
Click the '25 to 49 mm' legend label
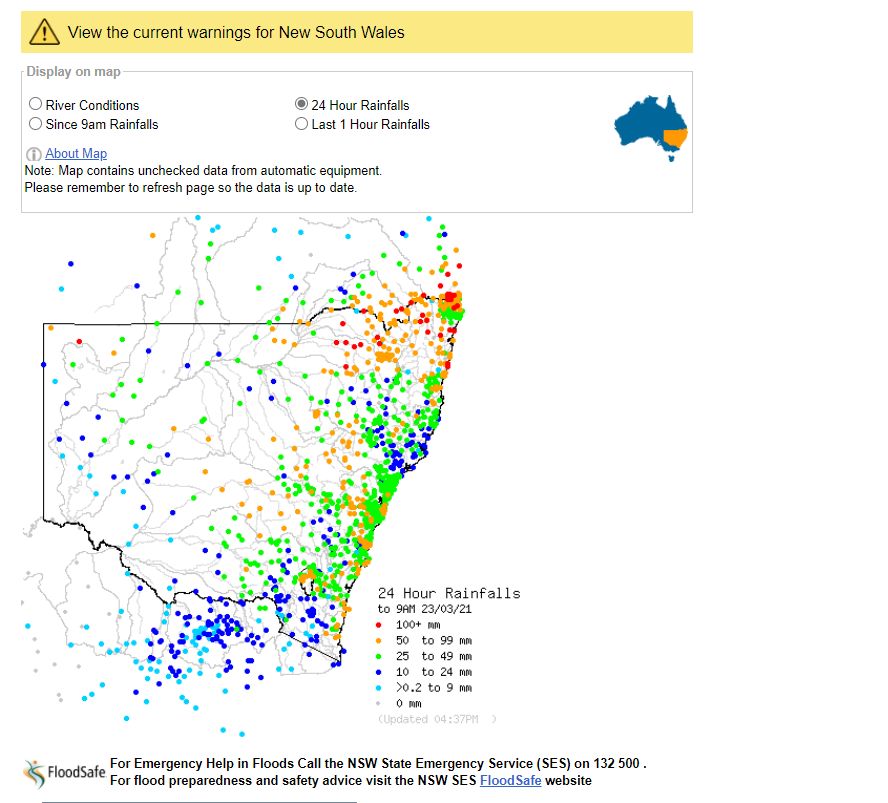click(x=434, y=657)
